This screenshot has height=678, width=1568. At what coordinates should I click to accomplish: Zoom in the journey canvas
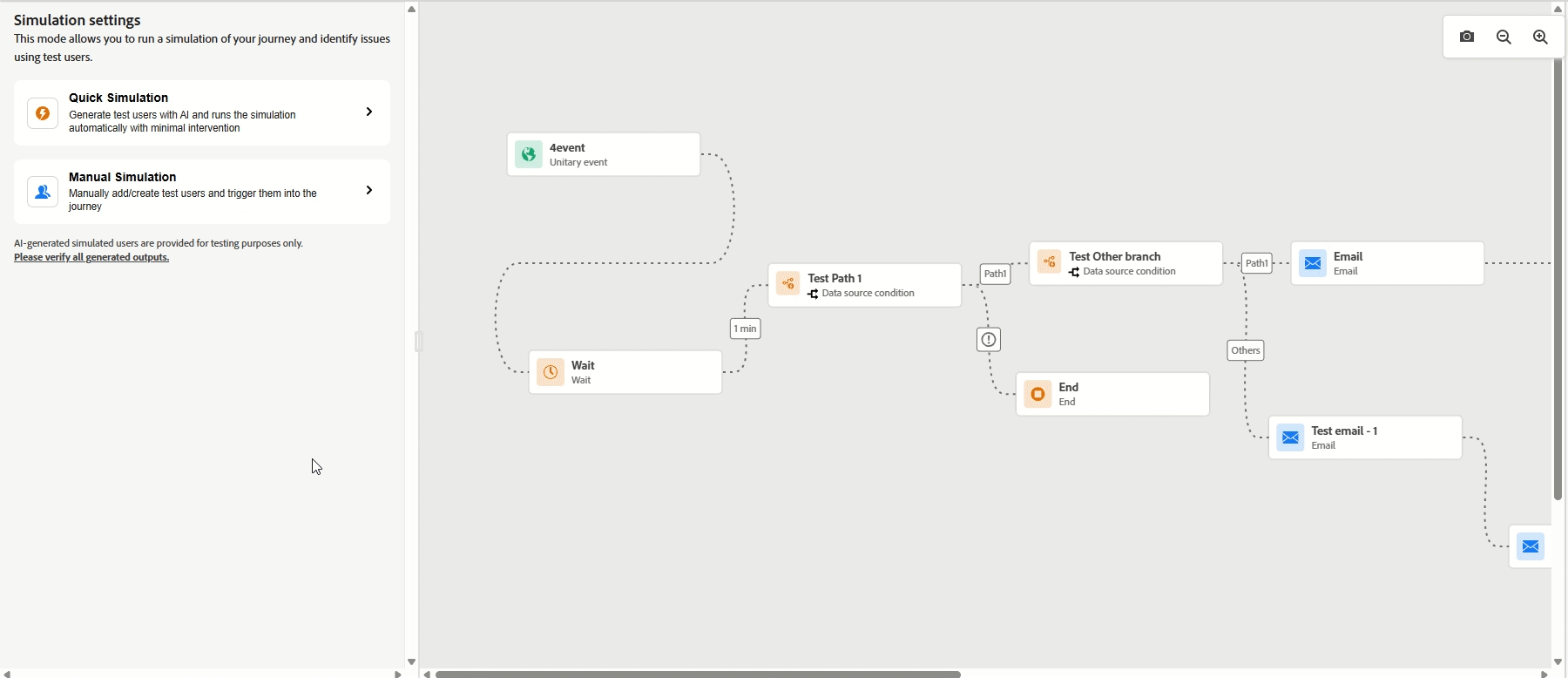(x=1540, y=37)
